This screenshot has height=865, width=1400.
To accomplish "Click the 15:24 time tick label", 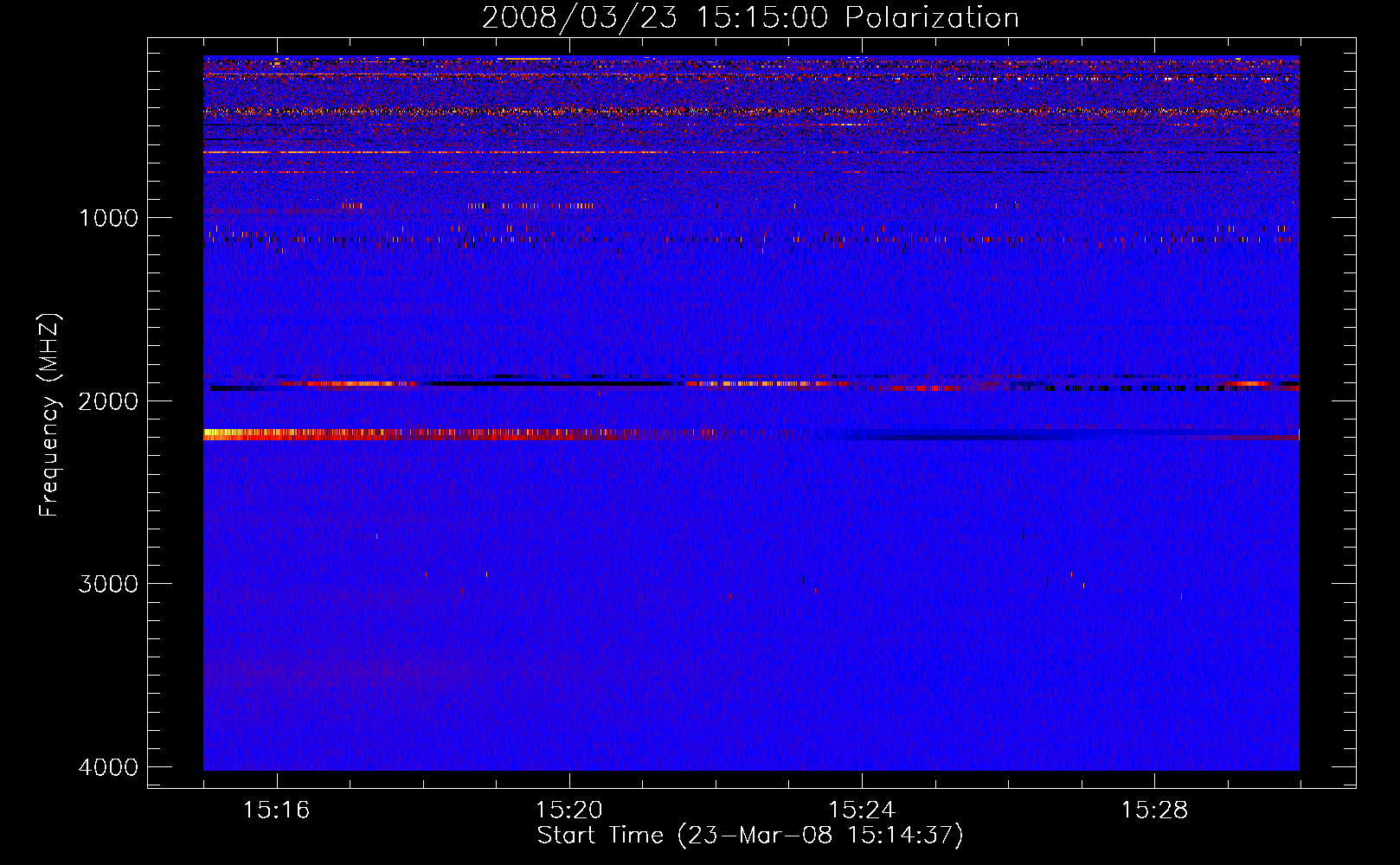I will pos(861,811).
